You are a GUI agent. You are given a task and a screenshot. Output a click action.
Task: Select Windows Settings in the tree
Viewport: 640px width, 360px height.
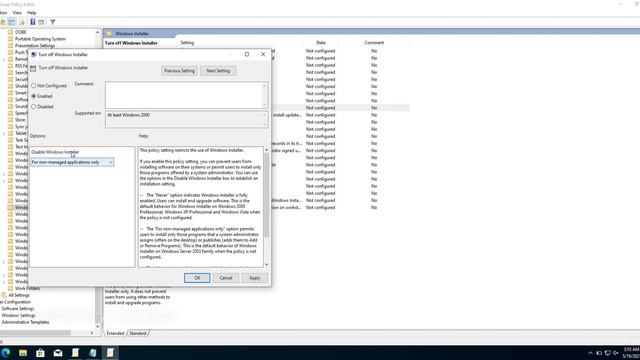point(18,315)
